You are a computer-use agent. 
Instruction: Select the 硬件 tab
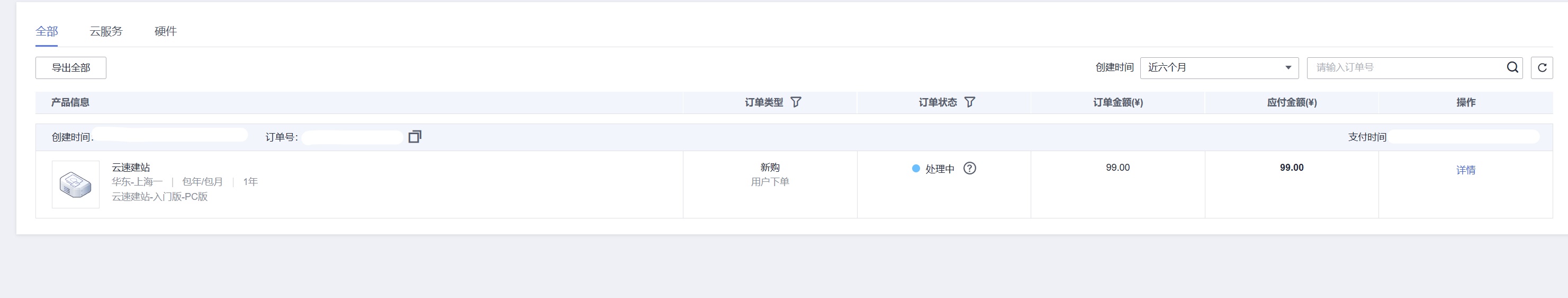(166, 31)
